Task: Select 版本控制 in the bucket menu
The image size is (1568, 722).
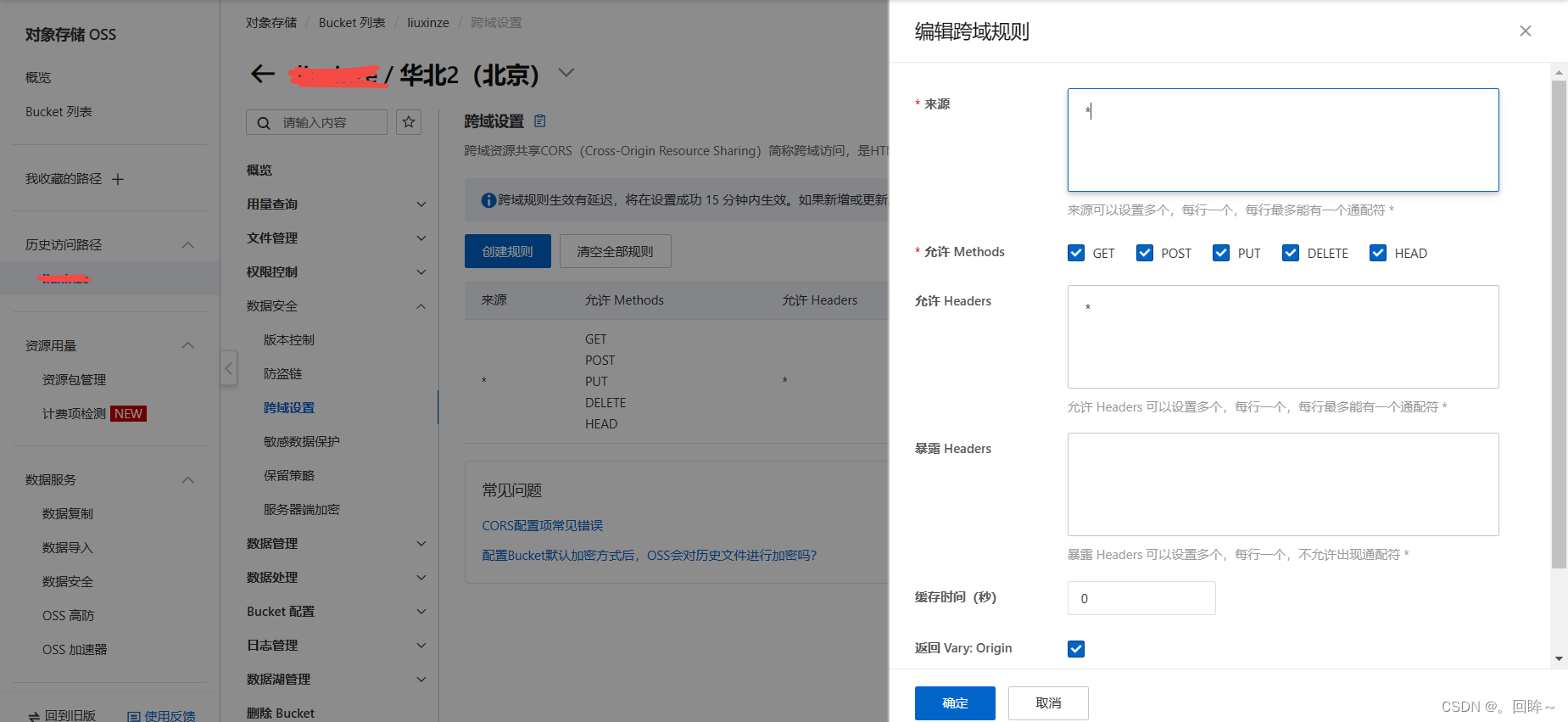Action: tap(288, 339)
